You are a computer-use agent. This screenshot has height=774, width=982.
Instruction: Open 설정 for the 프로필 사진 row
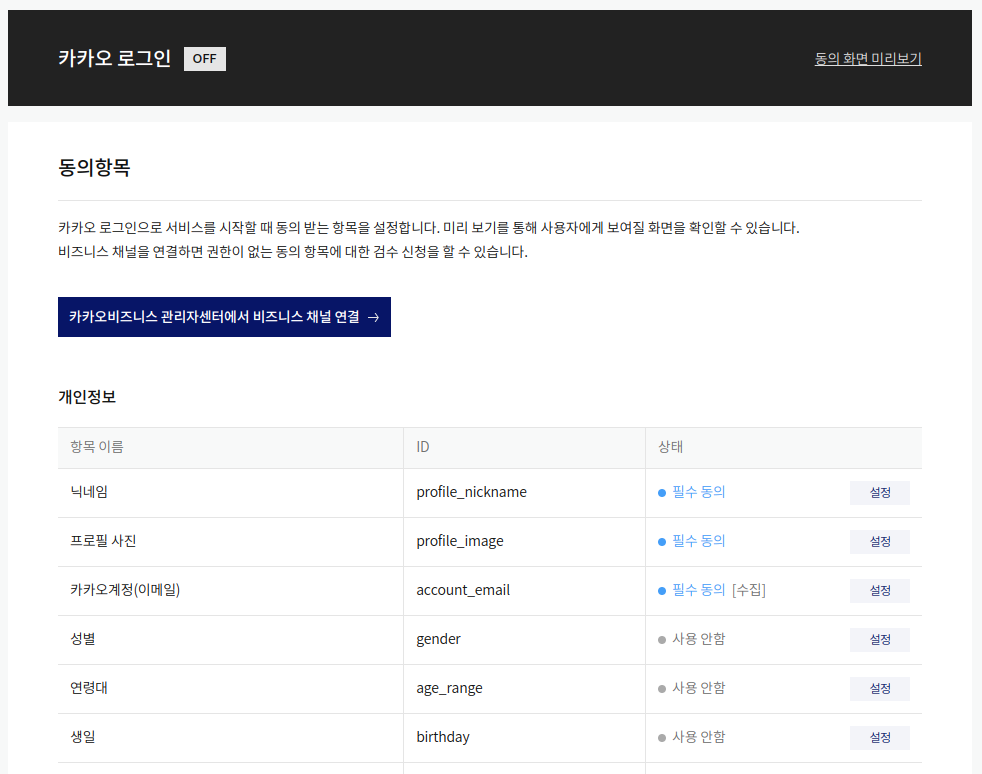point(879,542)
